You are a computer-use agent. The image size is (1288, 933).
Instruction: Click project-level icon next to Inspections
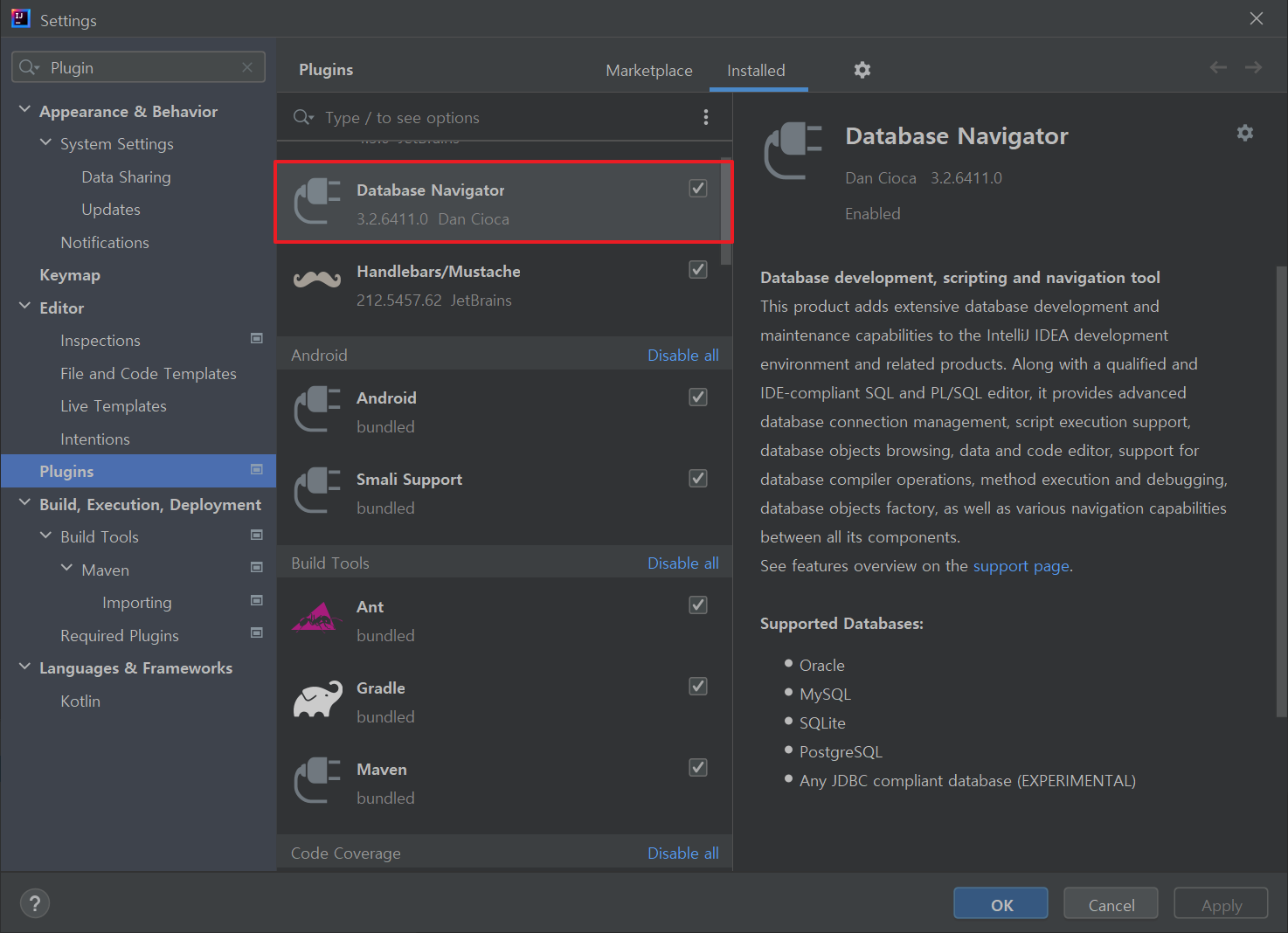[257, 338]
